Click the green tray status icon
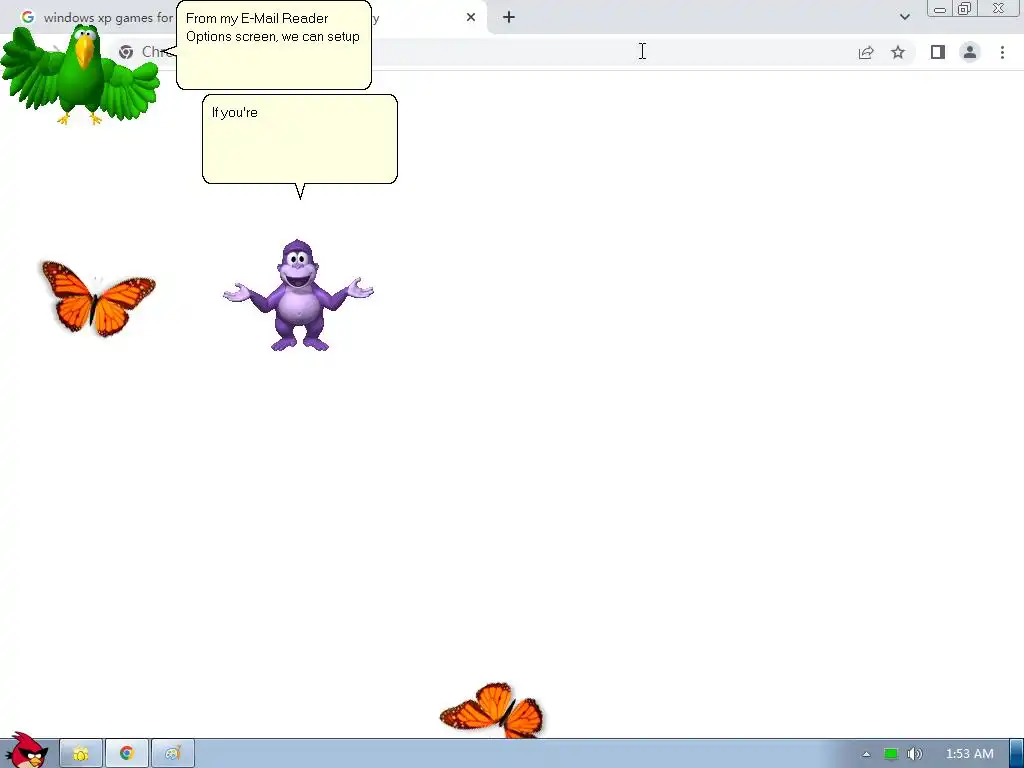 (x=891, y=754)
